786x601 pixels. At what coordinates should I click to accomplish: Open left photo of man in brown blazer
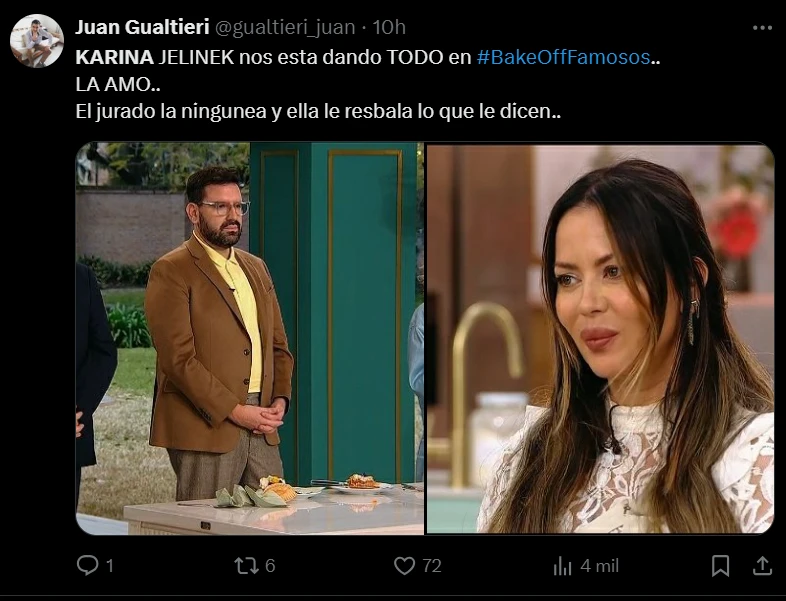(x=250, y=338)
